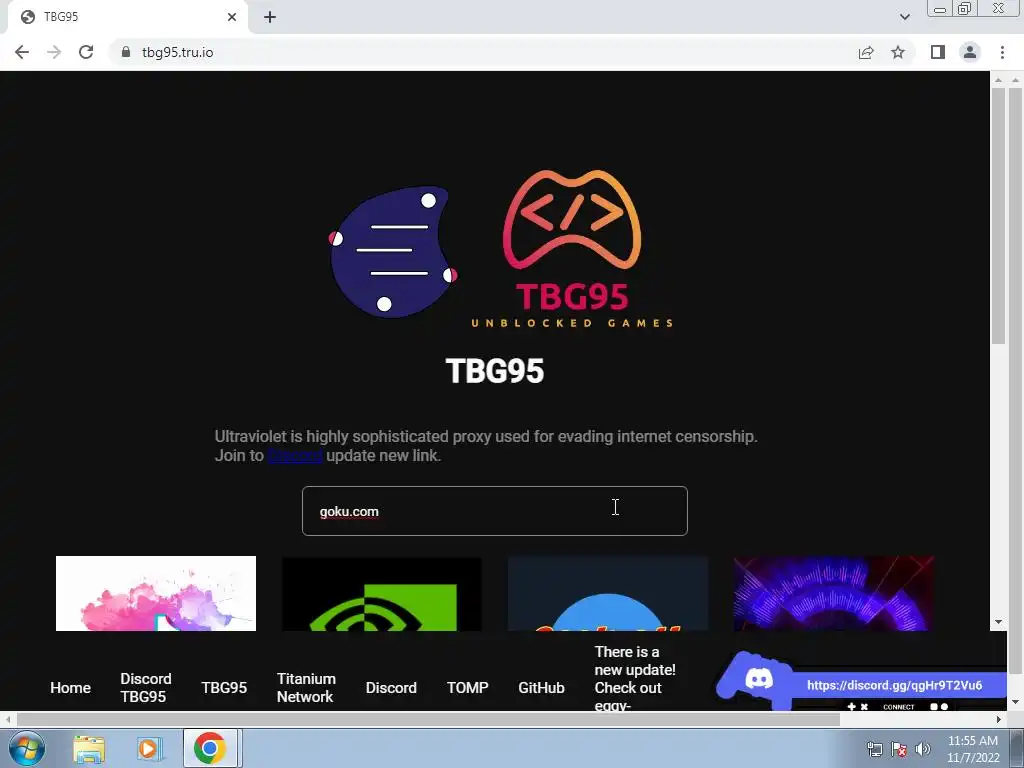Image resolution: width=1024 pixels, height=768 pixels.
Task: Open the volume control in the tray
Action: click(x=923, y=749)
